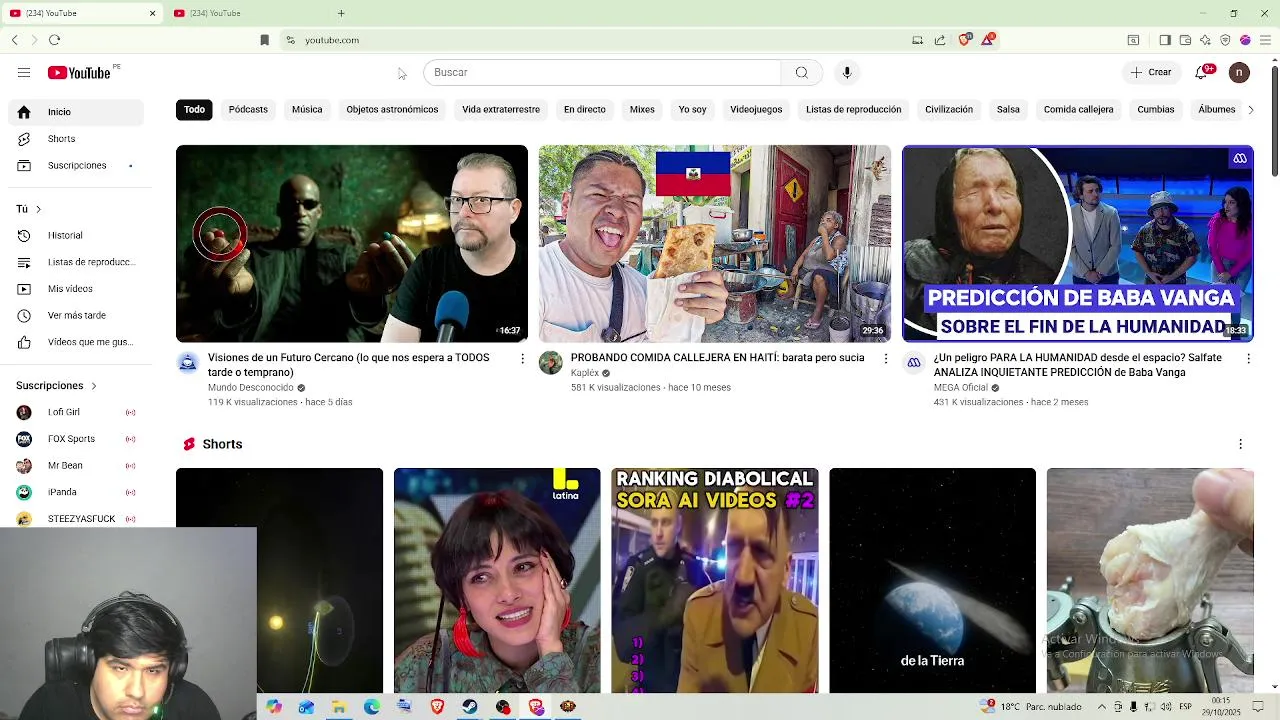Open the 'de la Tierra' short

point(932,580)
